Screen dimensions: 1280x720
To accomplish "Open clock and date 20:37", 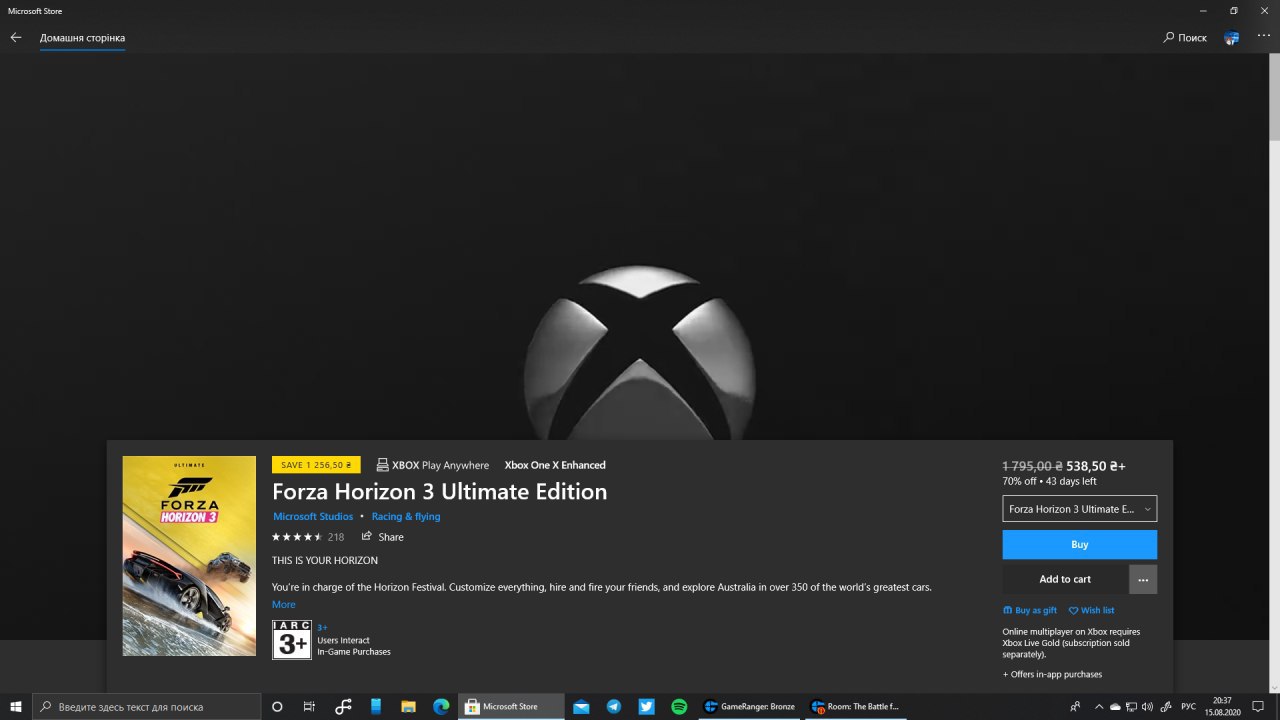I will (x=1222, y=706).
